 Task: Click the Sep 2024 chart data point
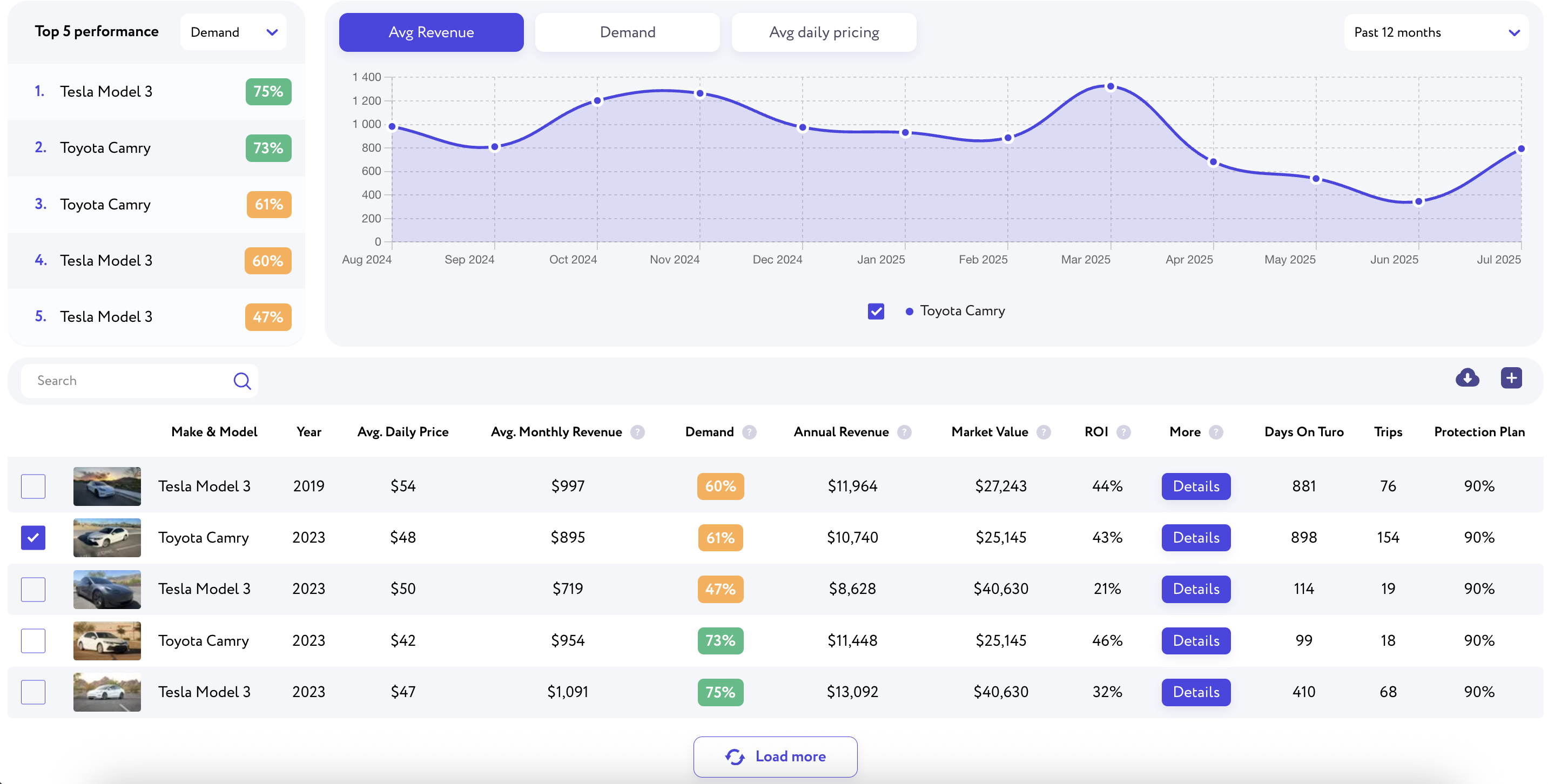click(495, 147)
